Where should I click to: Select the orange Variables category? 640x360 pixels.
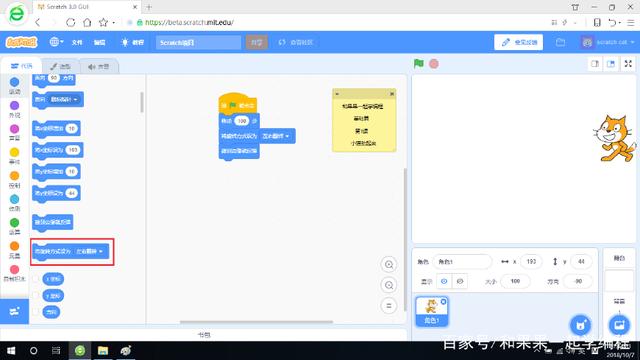tap(14, 250)
